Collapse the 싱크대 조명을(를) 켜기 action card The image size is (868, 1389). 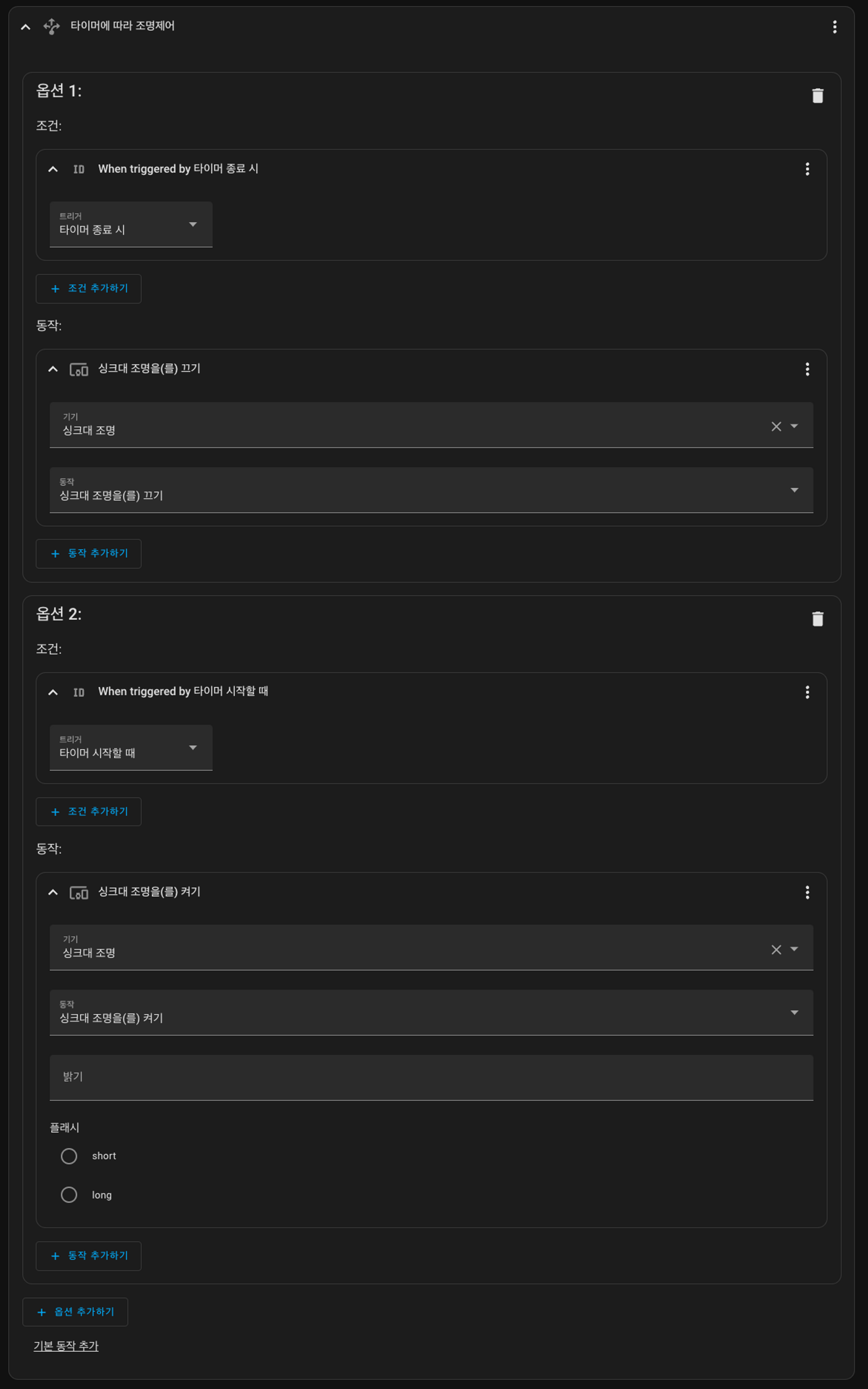click(x=53, y=892)
